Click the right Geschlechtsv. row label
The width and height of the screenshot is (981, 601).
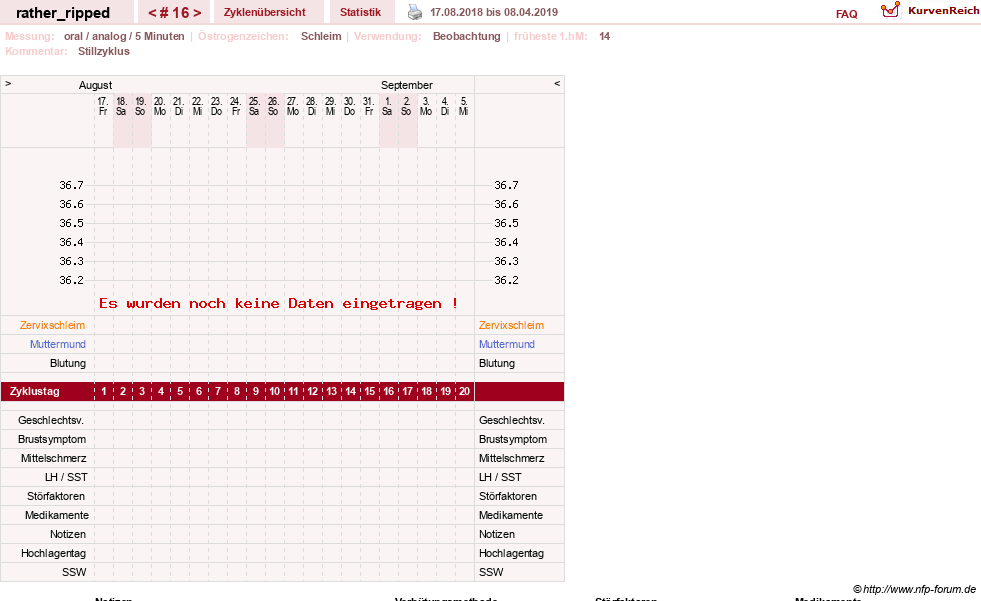point(512,420)
